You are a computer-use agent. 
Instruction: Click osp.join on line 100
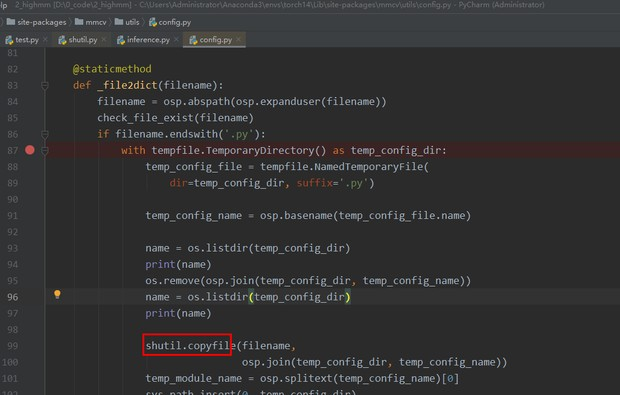point(266,362)
